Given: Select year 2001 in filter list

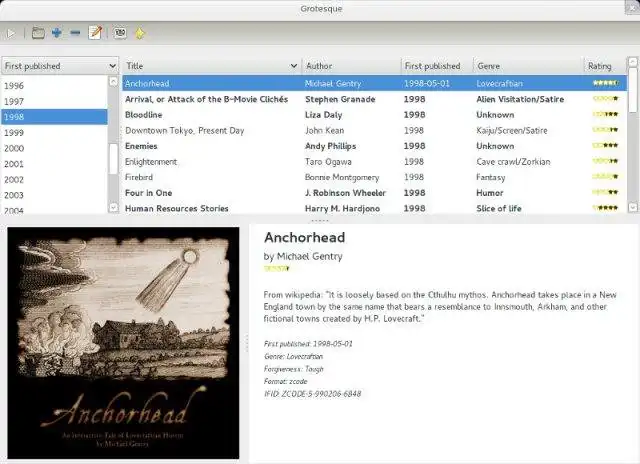Looking at the screenshot, I should tap(55, 164).
